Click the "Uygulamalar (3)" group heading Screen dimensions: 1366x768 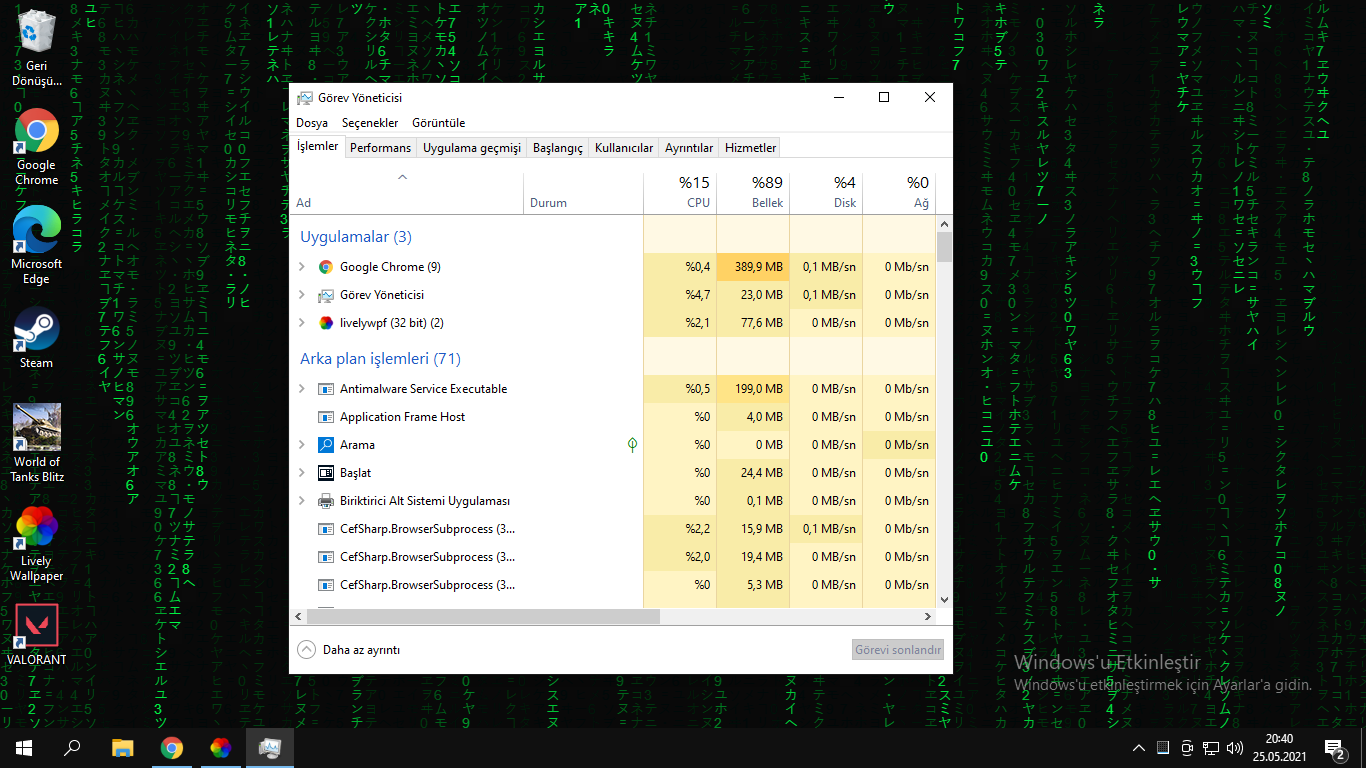point(356,237)
